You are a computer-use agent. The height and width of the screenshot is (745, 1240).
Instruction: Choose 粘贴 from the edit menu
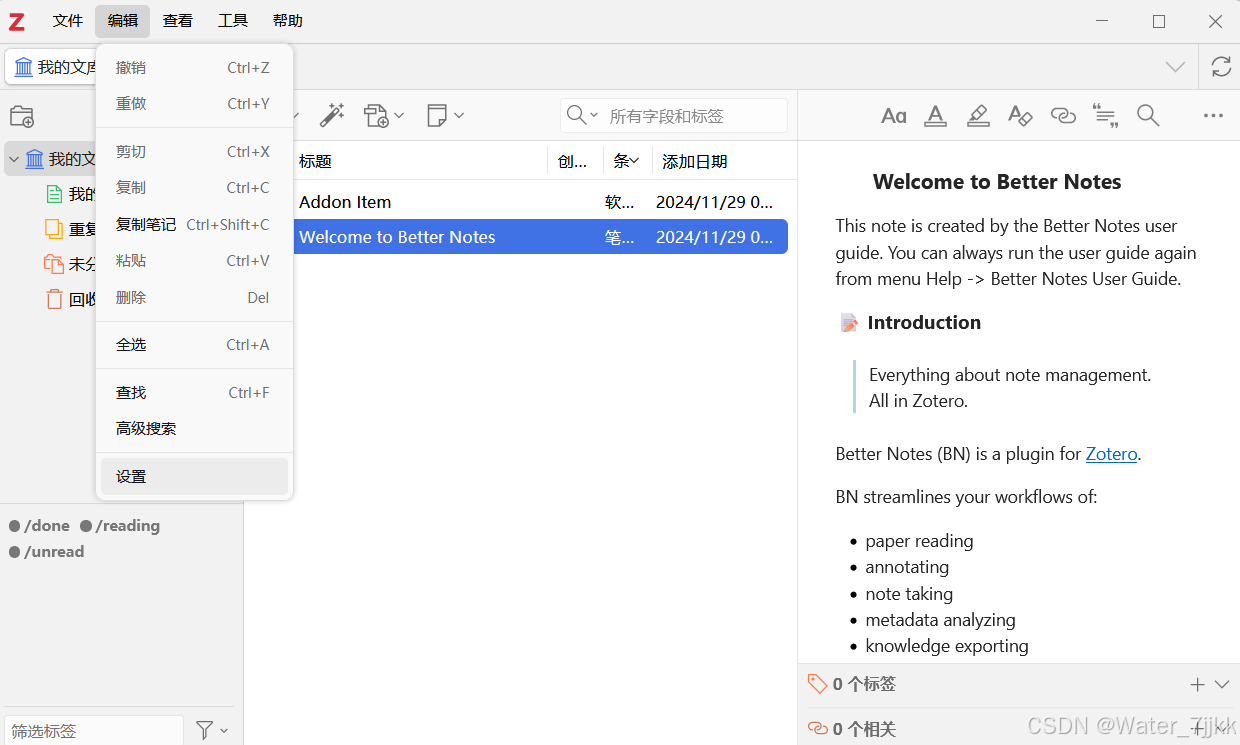pyautogui.click(x=194, y=260)
